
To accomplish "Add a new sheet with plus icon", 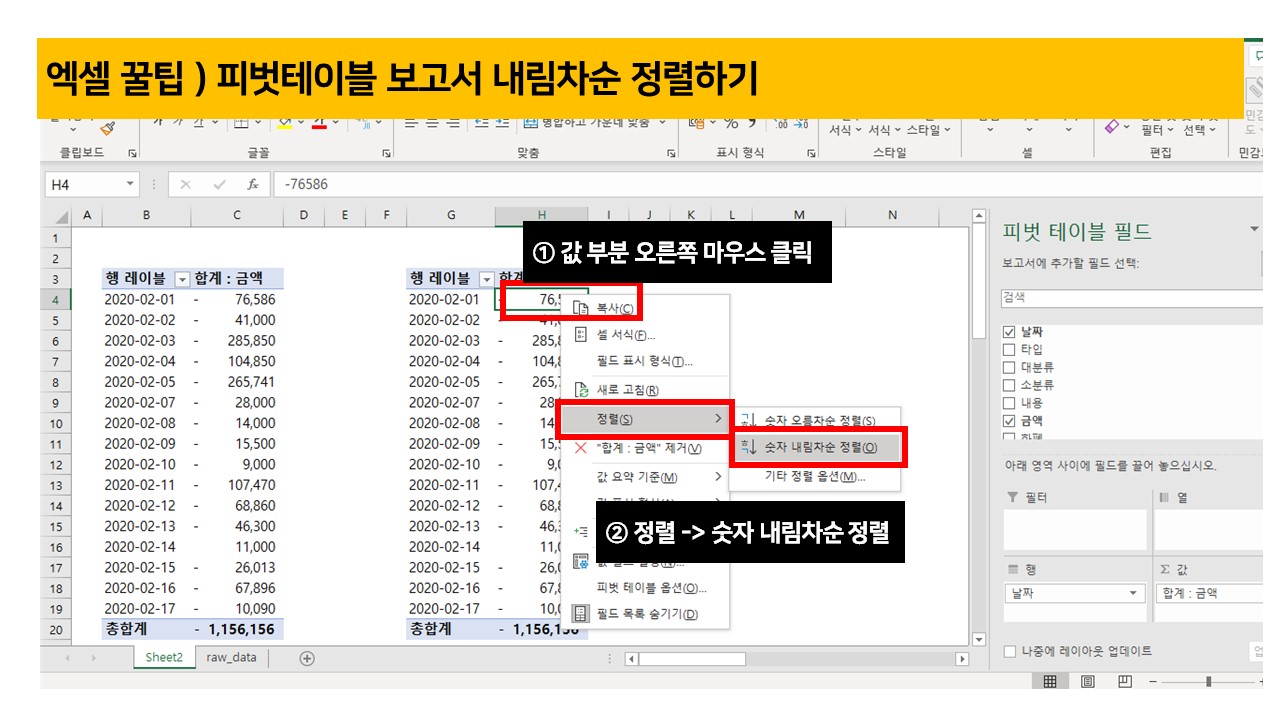I will pyautogui.click(x=307, y=658).
